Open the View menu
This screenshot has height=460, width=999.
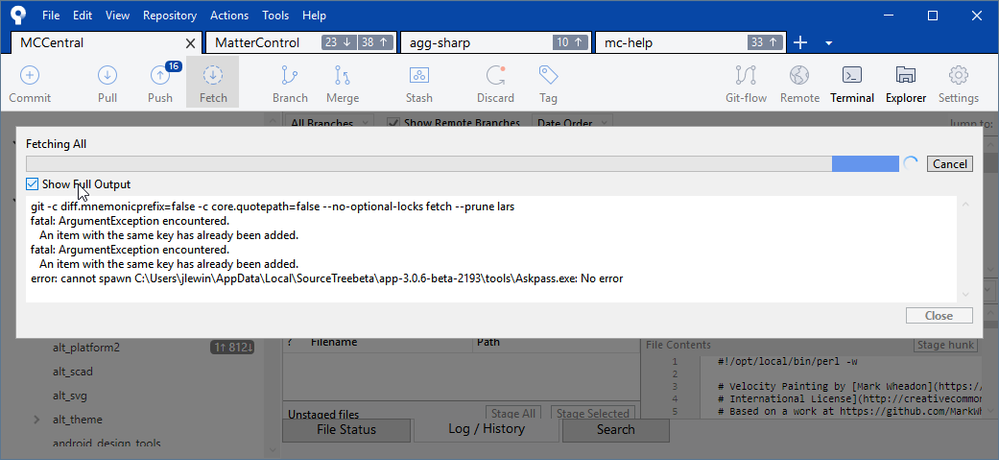[117, 15]
